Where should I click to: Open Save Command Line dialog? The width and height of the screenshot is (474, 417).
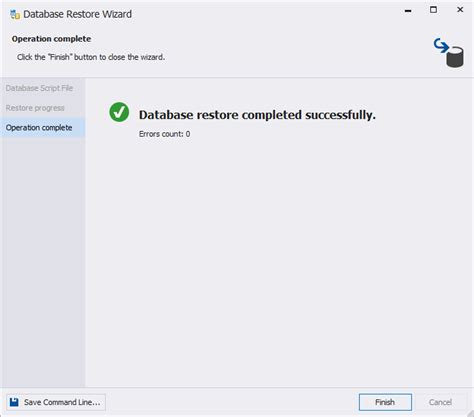pos(56,402)
